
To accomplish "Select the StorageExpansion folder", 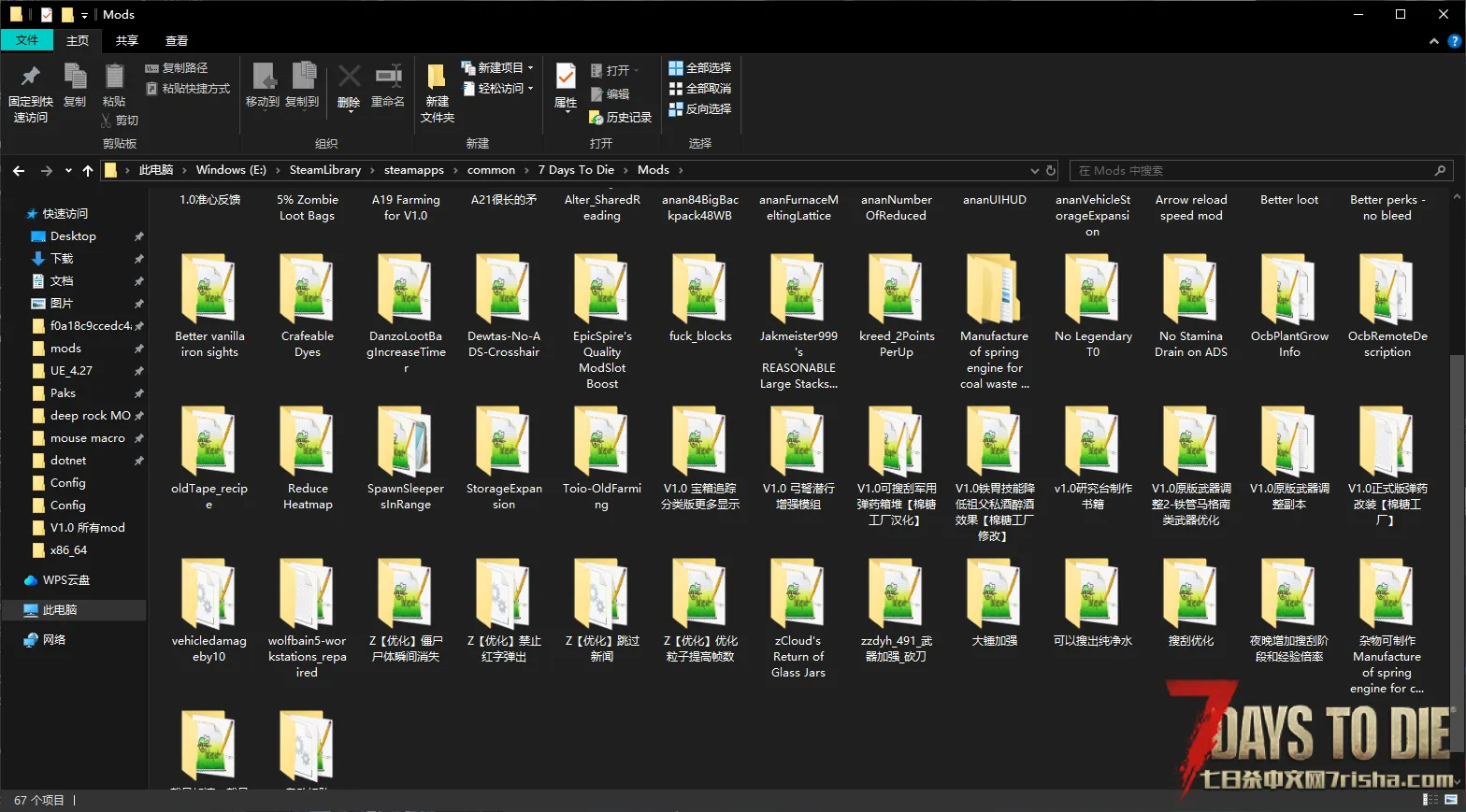I will 504,459.
